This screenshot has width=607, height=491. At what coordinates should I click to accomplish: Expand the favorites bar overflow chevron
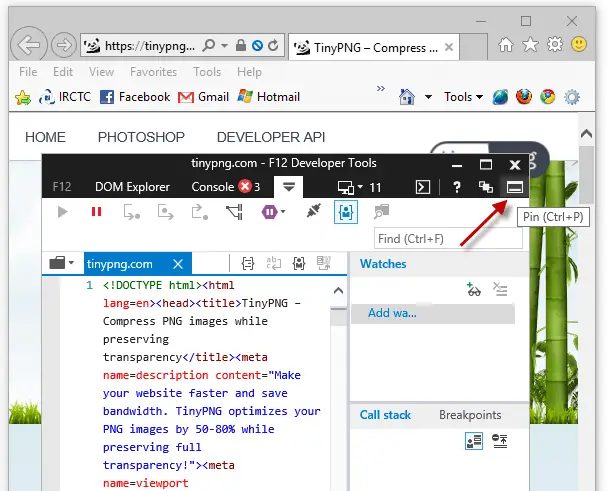[381, 89]
